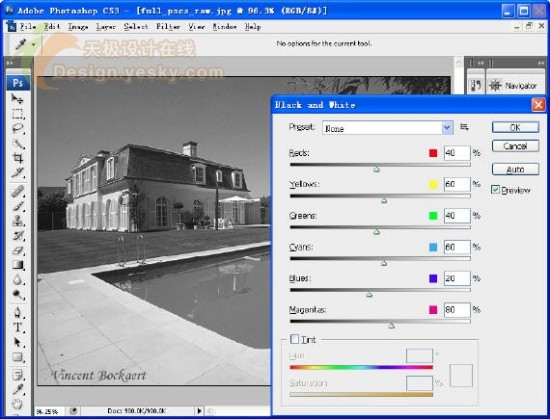Expand the Preset dropdown list
The height and width of the screenshot is (419, 550).
(447, 128)
